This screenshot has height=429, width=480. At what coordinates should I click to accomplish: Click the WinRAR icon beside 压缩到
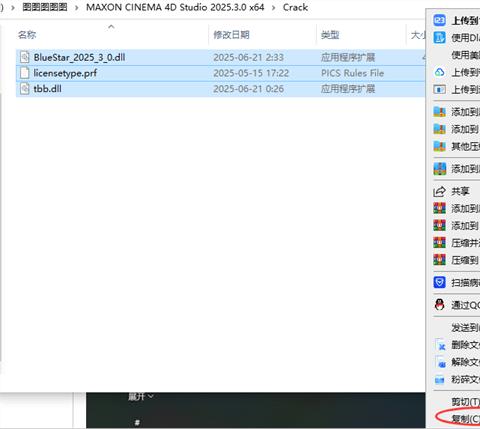439,260
